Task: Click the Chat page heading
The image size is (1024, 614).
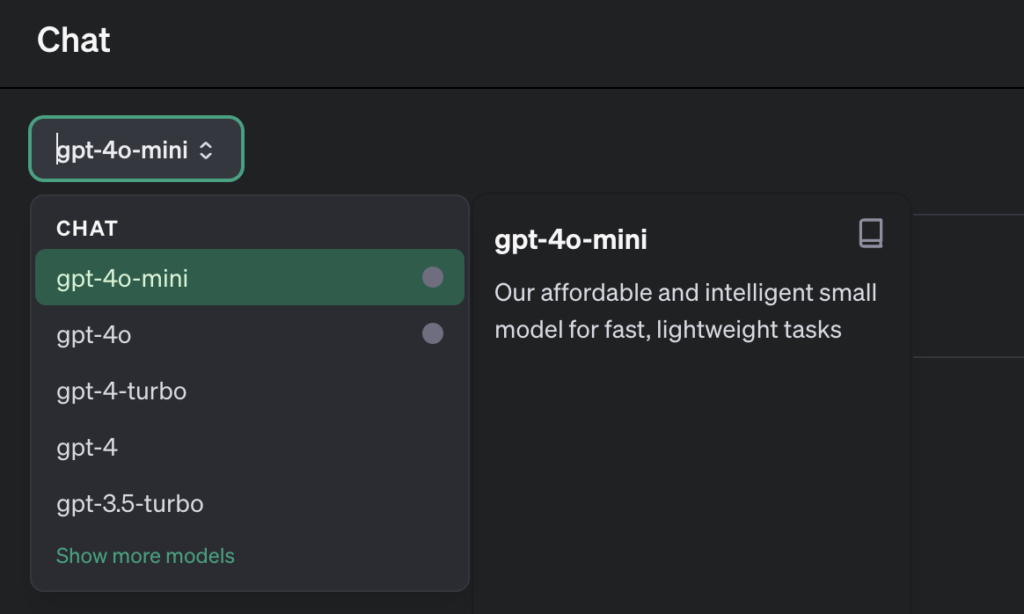Action: [74, 40]
